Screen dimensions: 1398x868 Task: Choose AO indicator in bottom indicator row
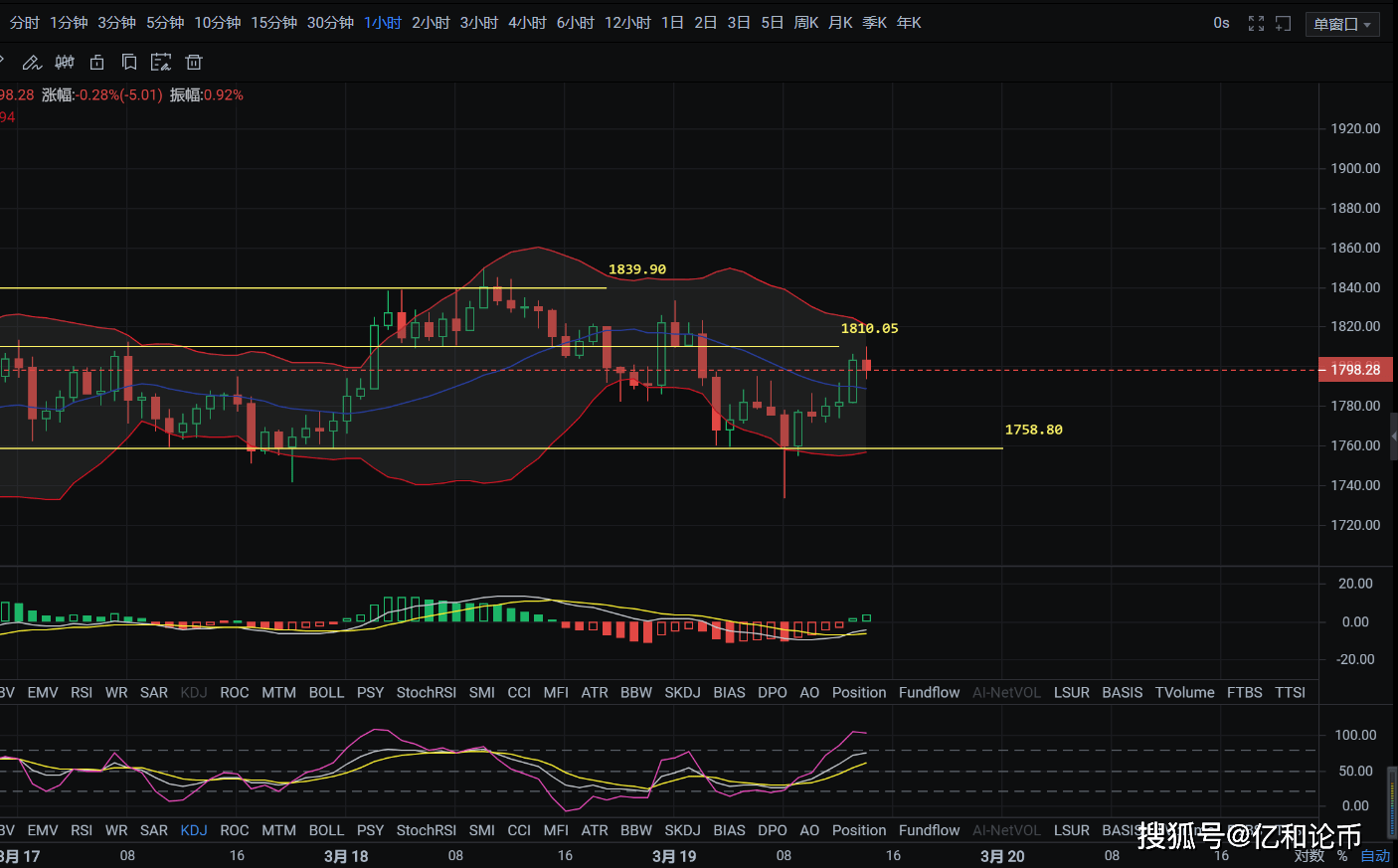pos(809,831)
